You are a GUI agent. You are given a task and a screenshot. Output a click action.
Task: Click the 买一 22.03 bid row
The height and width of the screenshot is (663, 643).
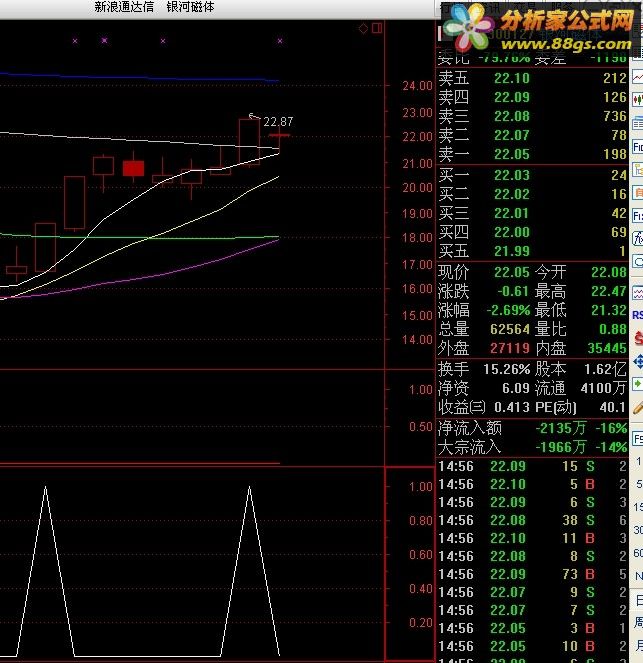(x=532, y=175)
